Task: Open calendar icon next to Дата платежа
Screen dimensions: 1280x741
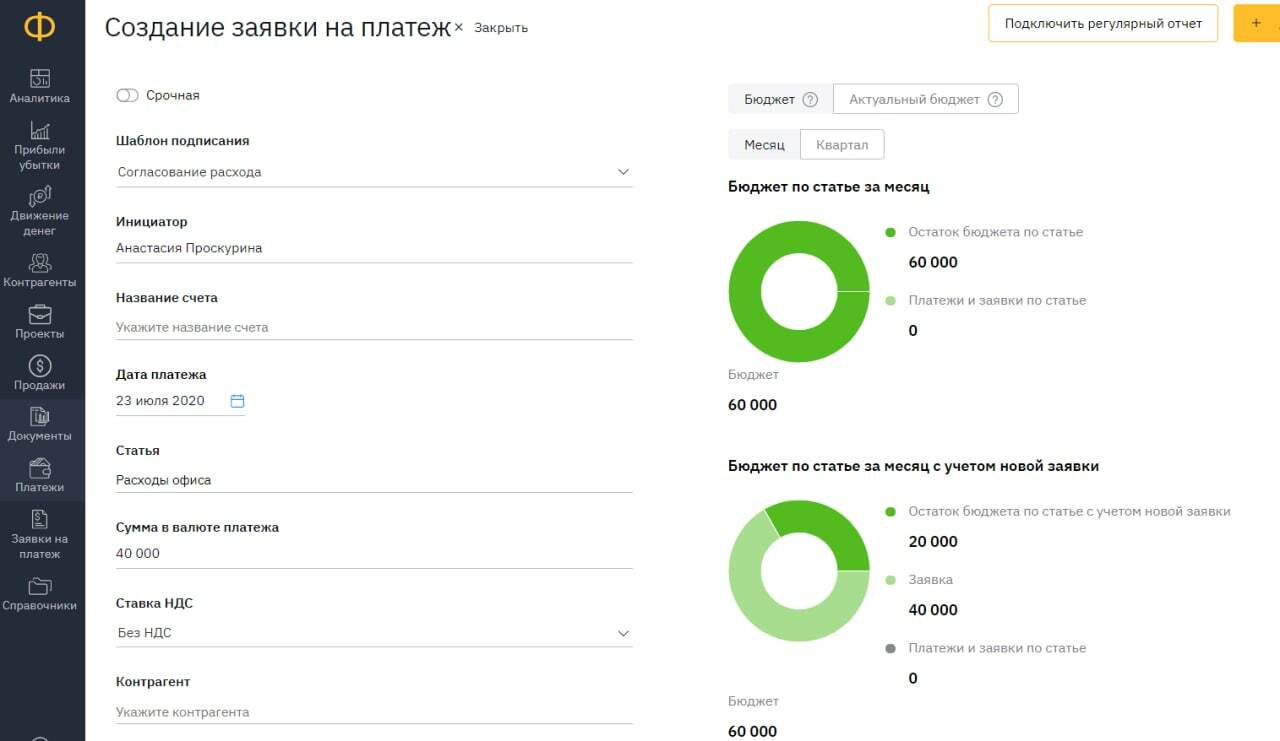Action: [237, 401]
